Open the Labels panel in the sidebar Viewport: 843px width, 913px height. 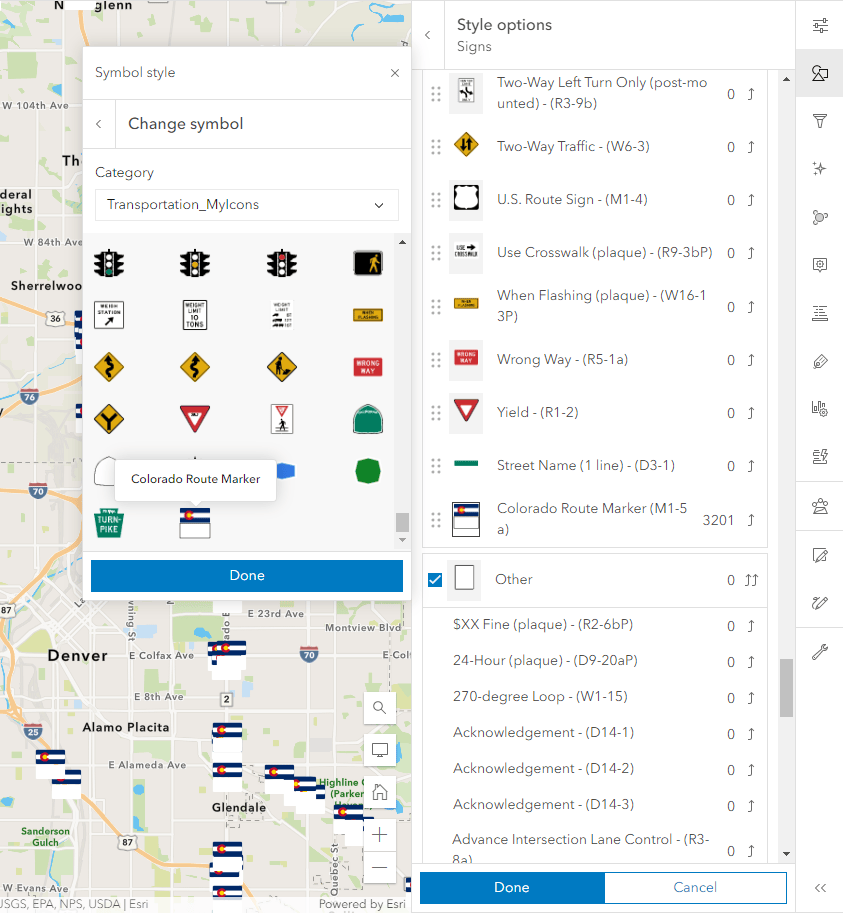click(x=820, y=313)
